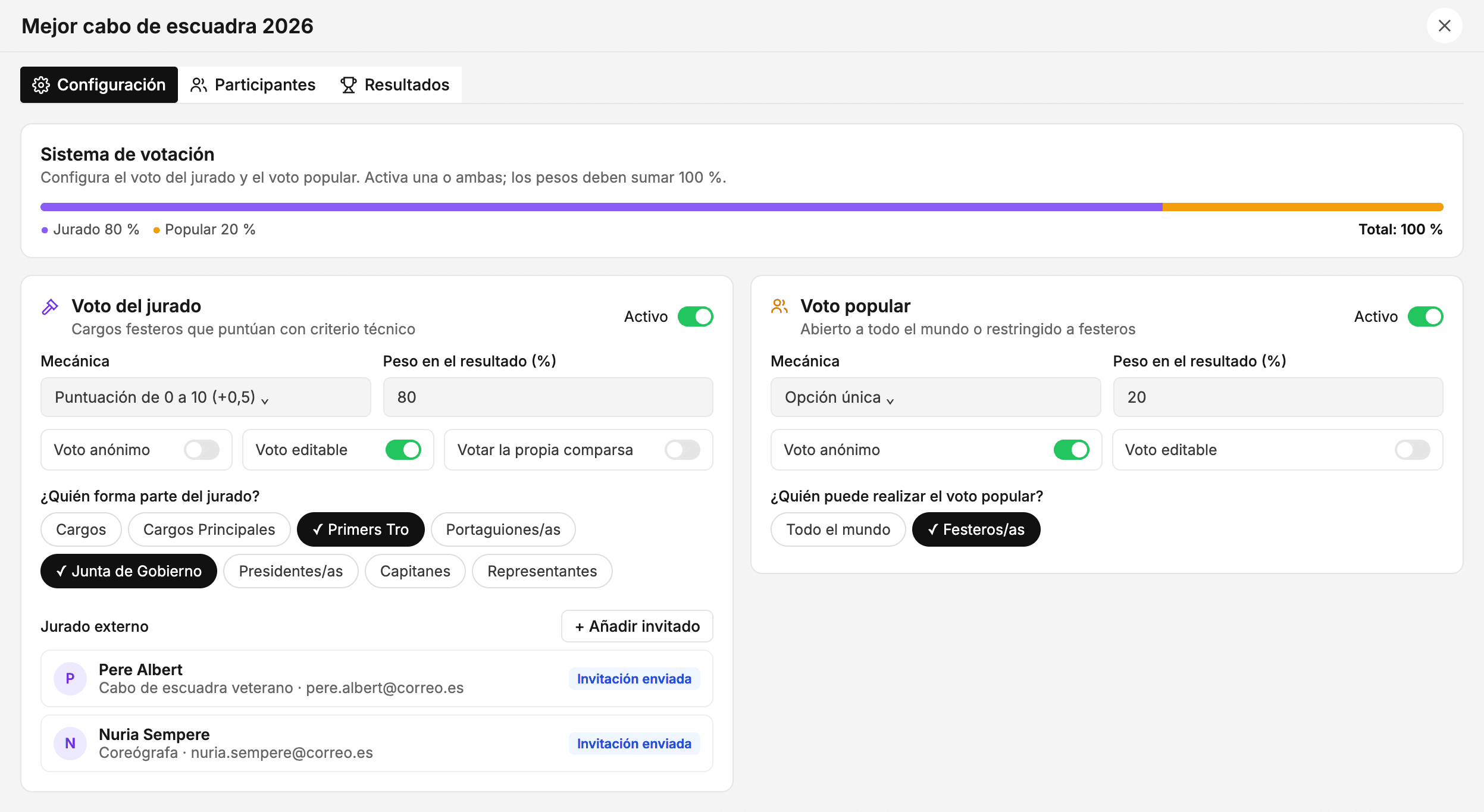Select the Configuración tab
The width and height of the screenshot is (1484, 812).
(x=99, y=85)
